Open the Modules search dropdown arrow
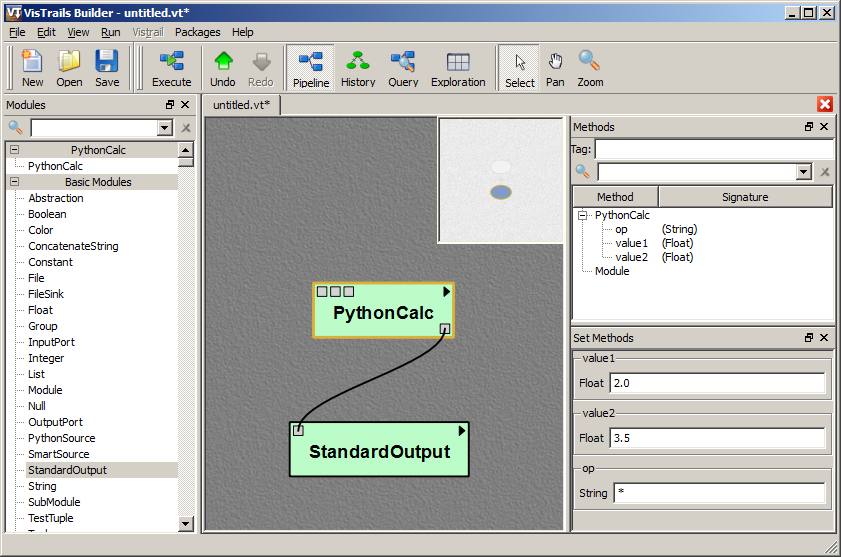This screenshot has width=841, height=557. [x=165, y=128]
